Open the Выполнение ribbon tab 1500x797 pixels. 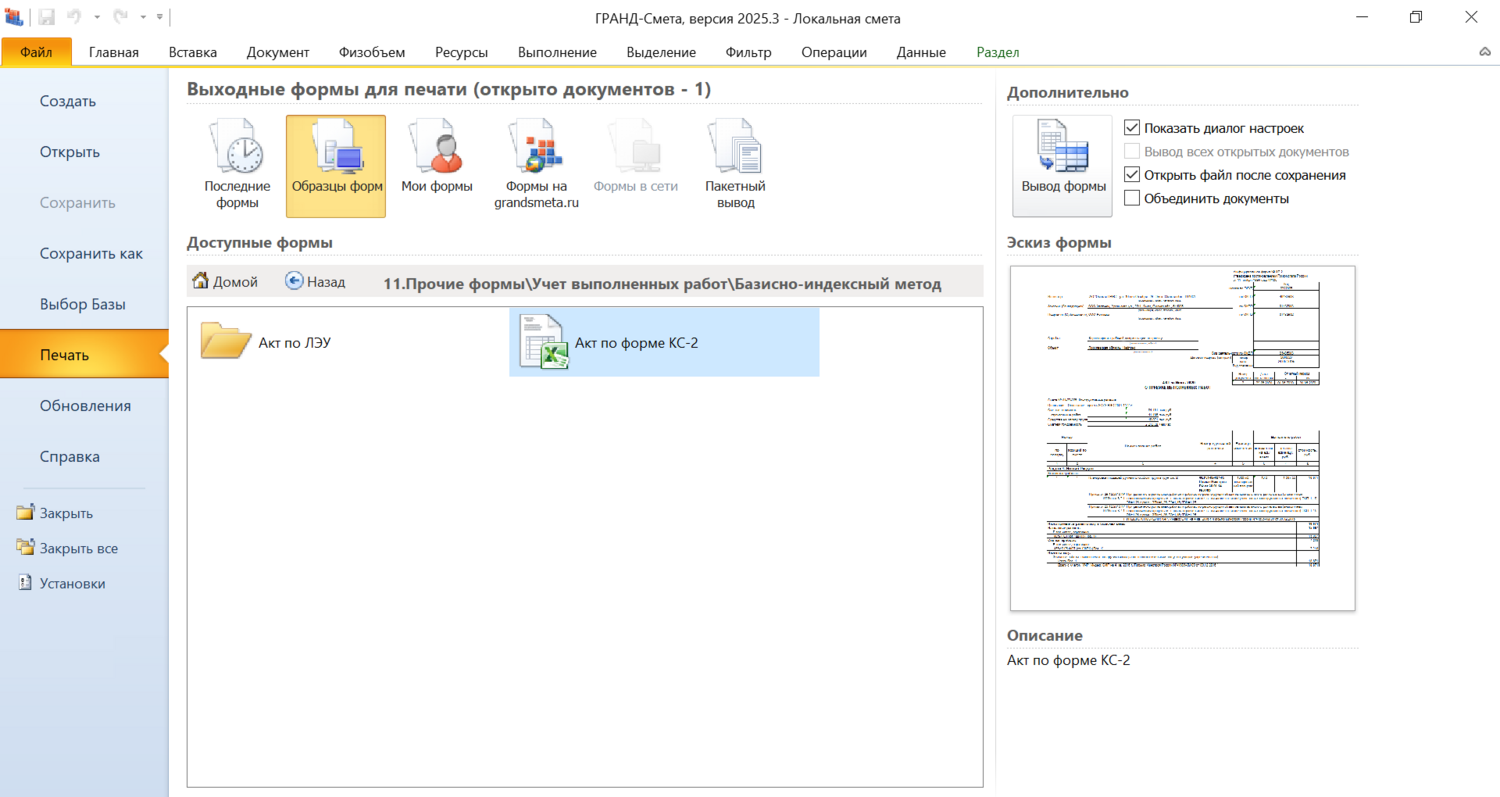(x=557, y=52)
